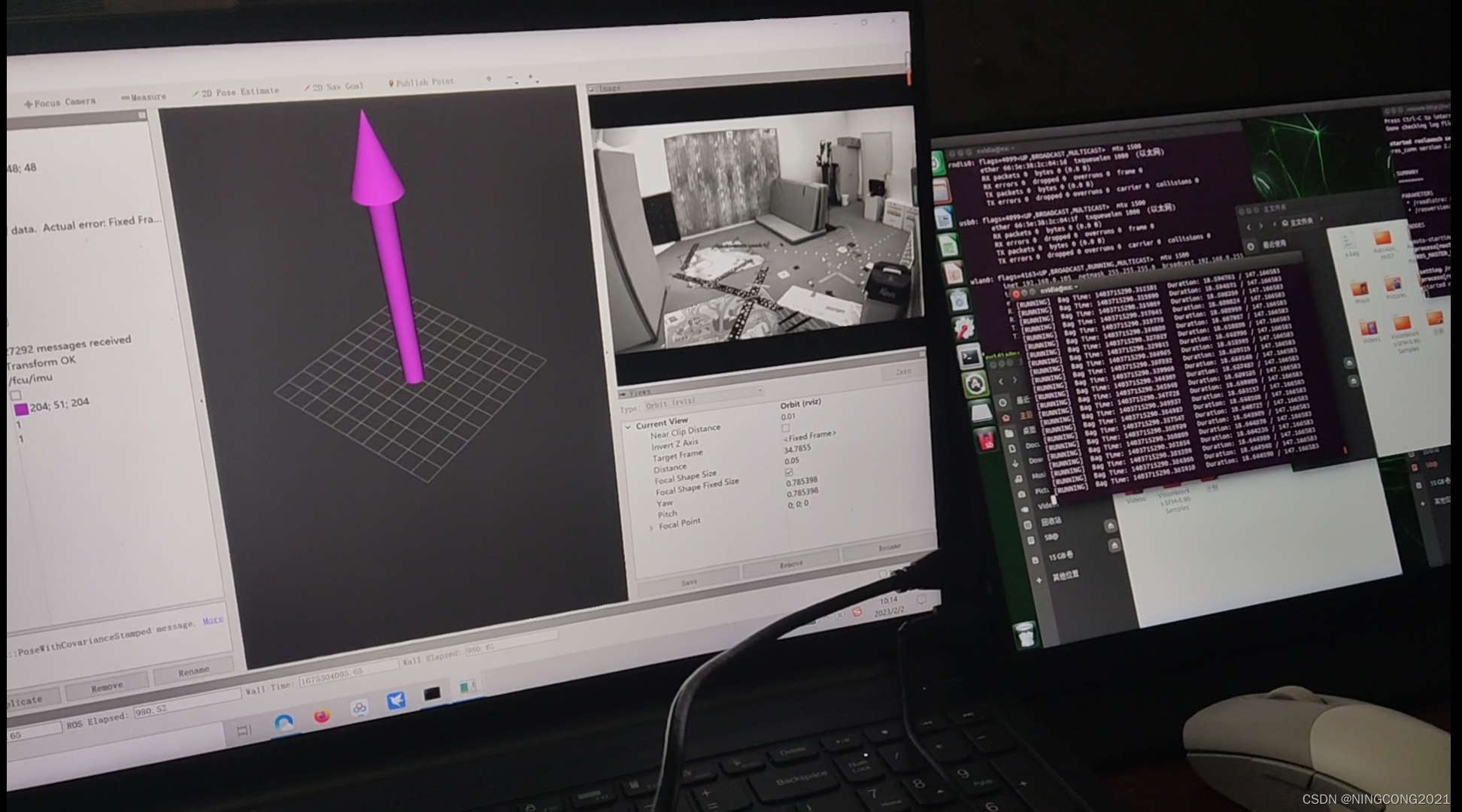The image size is (1462, 812).
Task: Toggle the Invert Z Axis checkbox
Action: tap(786, 428)
